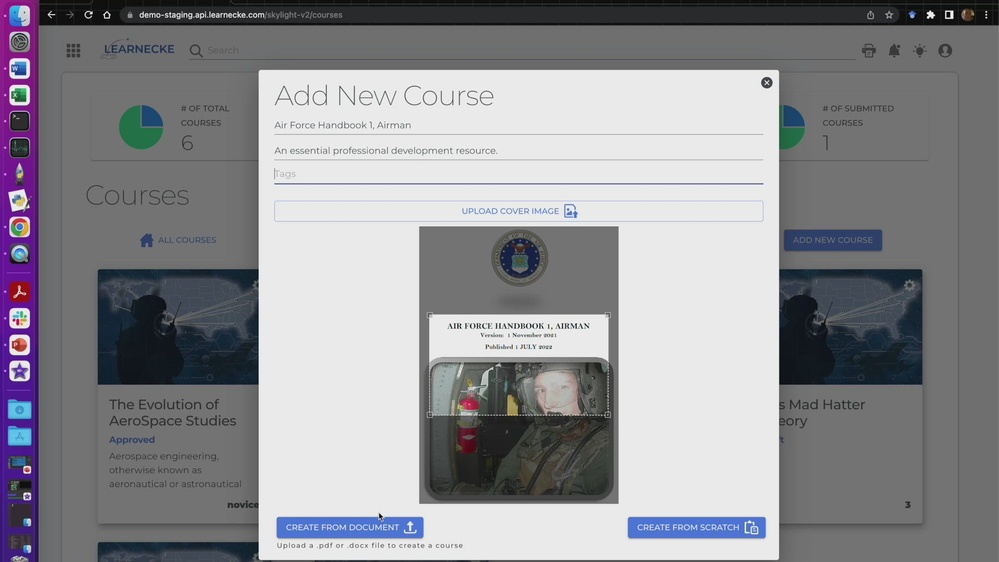The width and height of the screenshot is (999, 562).
Task: Click the 'Approved' status label on AeroSpace course
Action: pos(132,440)
